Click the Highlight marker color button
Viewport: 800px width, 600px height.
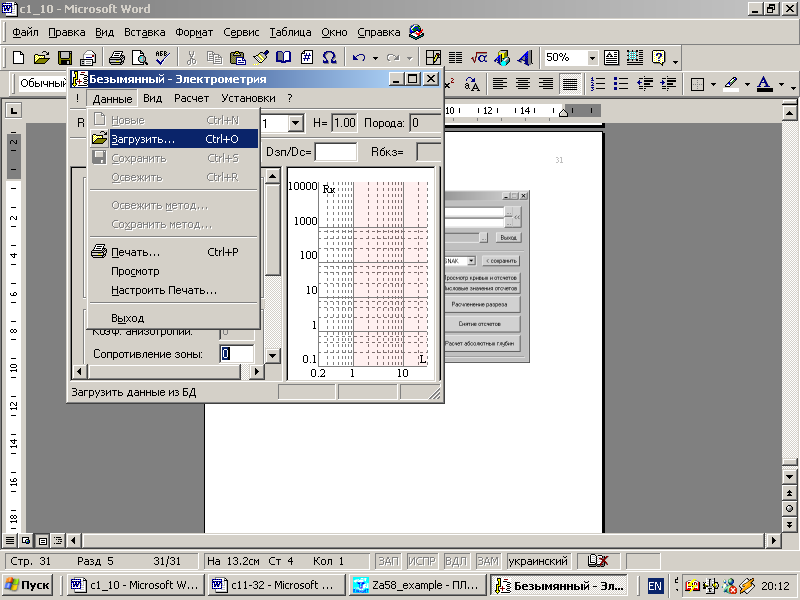(x=731, y=84)
